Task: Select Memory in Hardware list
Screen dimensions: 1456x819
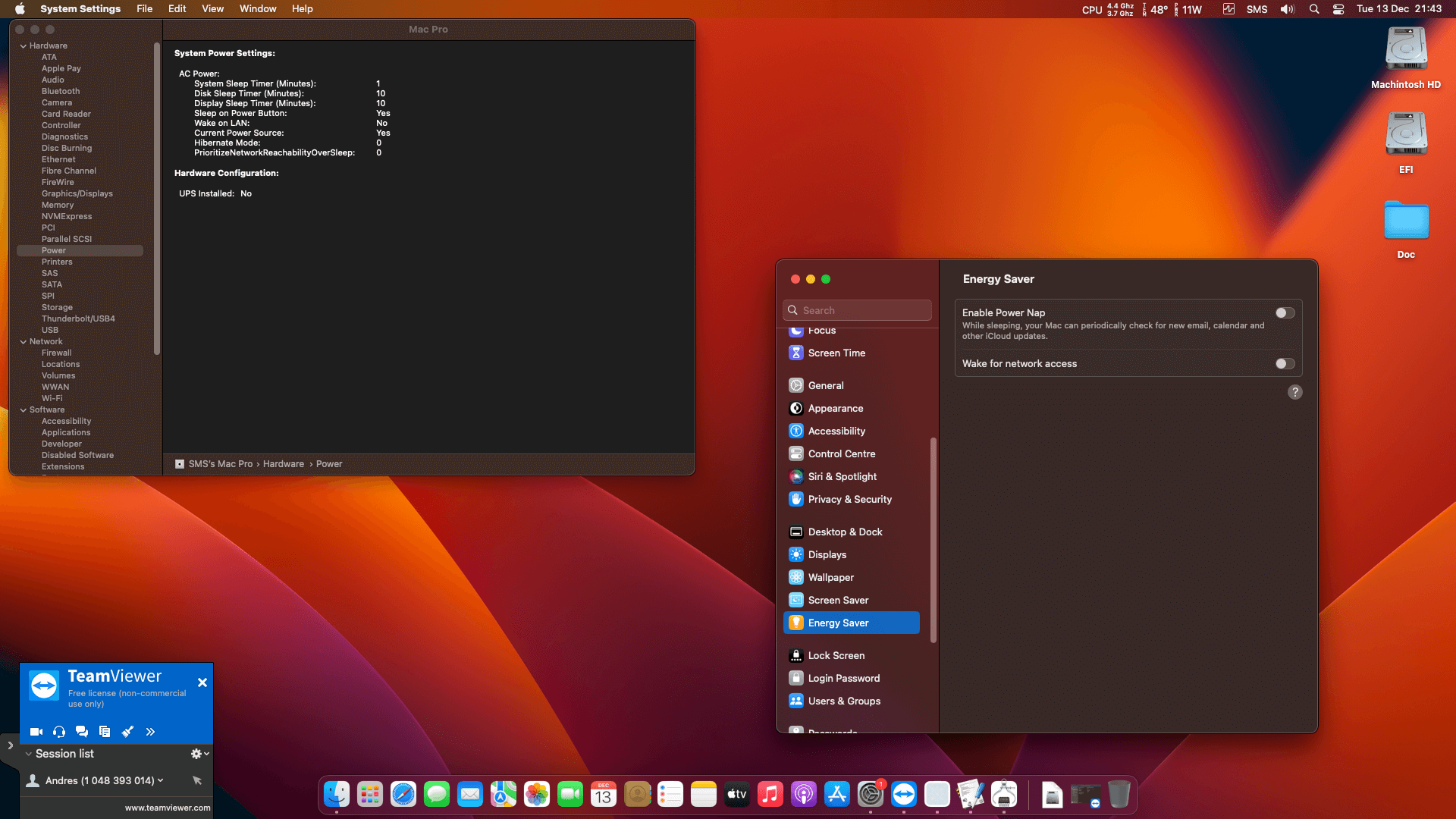Action: coord(58,205)
